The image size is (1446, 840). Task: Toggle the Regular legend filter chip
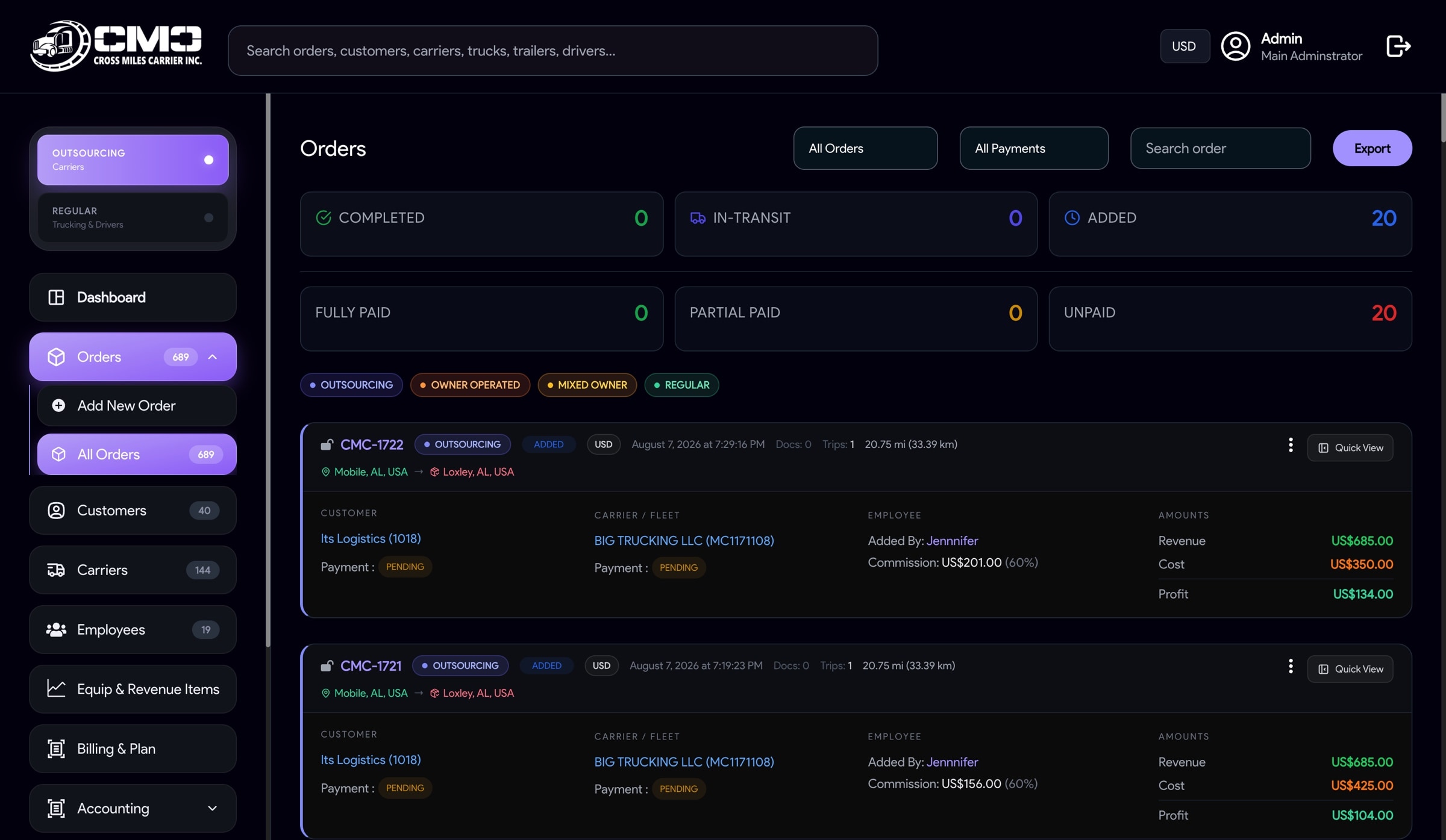pos(681,385)
